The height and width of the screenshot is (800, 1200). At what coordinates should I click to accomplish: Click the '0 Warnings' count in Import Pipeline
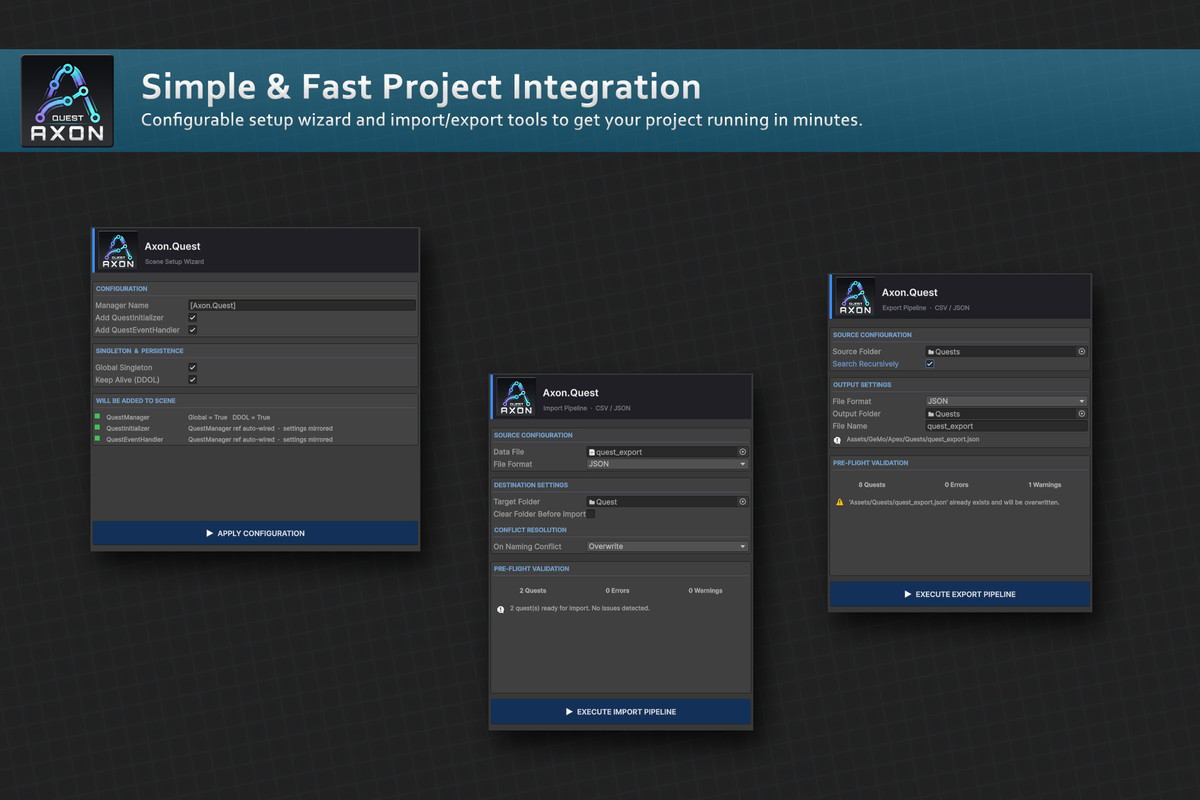(705, 591)
